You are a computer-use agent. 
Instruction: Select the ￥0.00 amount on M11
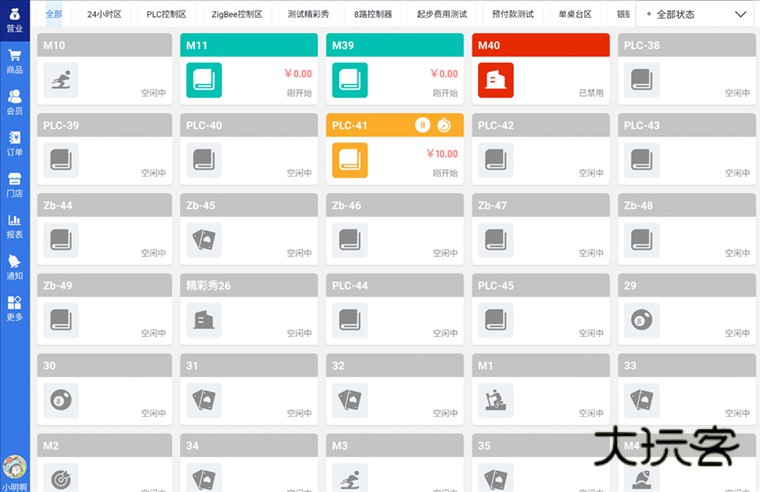(x=298, y=74)
